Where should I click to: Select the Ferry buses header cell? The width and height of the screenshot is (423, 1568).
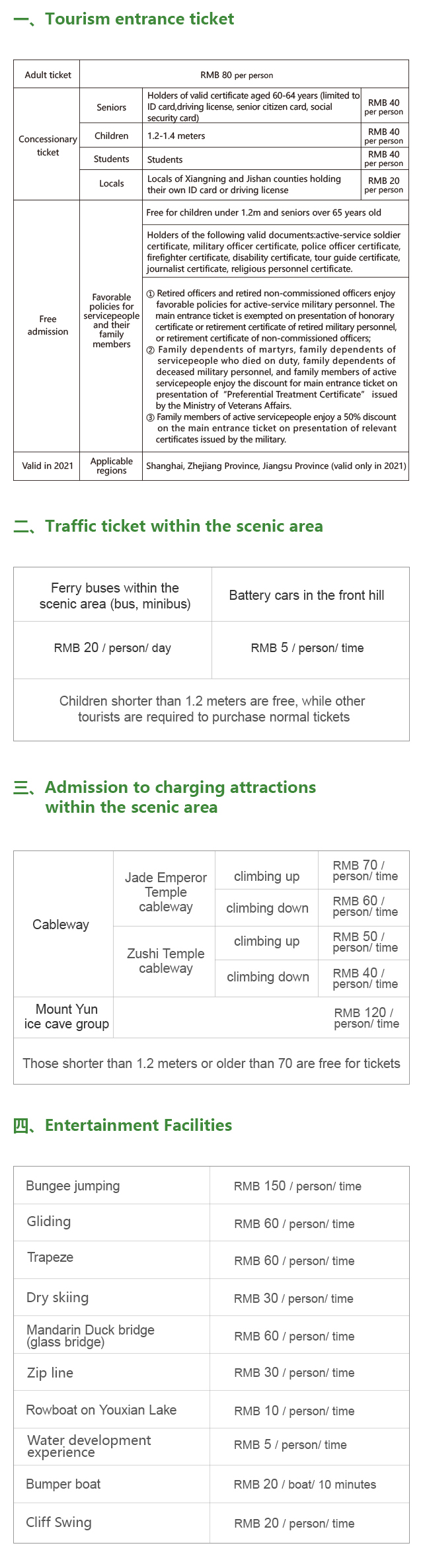tap(114, 595)
